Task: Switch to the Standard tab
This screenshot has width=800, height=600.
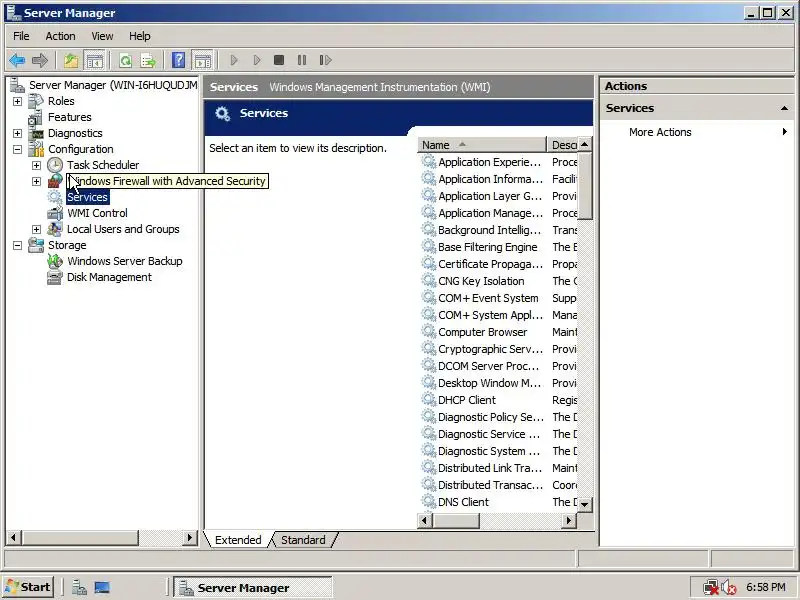Action: (x=303, y=540)
